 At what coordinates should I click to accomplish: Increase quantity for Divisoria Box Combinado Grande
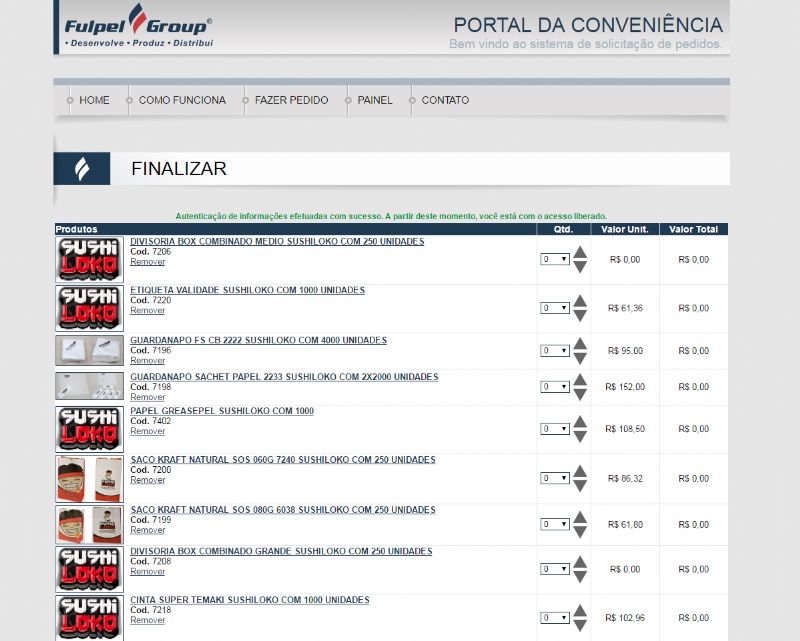click(x=580, y=562)
